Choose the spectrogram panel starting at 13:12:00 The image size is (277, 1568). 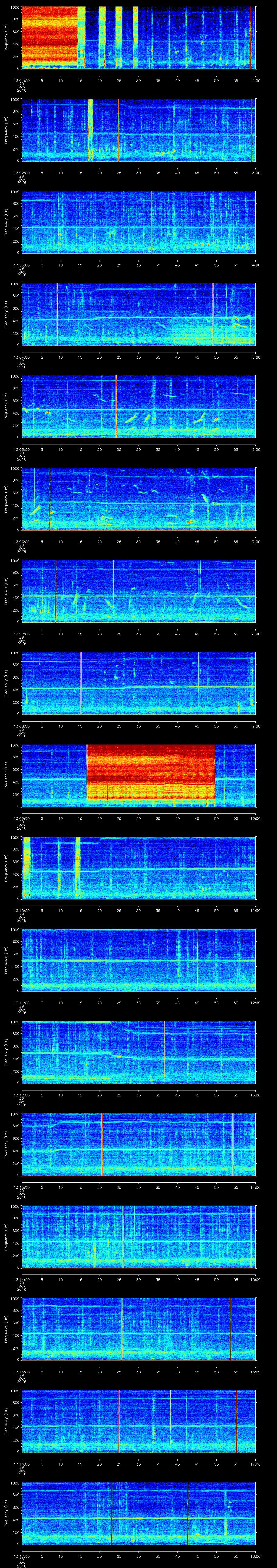138,1052
